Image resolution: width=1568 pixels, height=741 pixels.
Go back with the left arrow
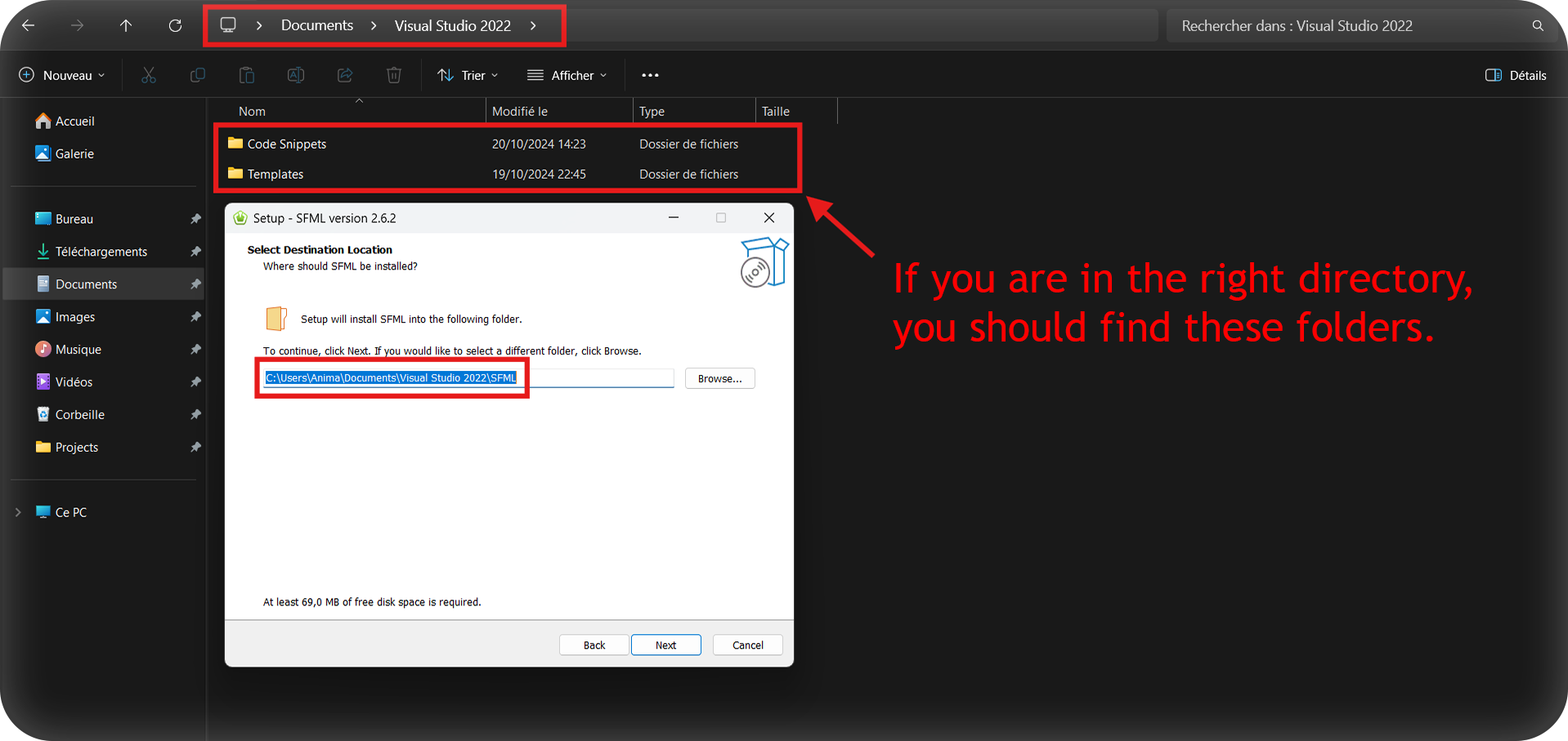pyautogui.click(x=29, y=25)
